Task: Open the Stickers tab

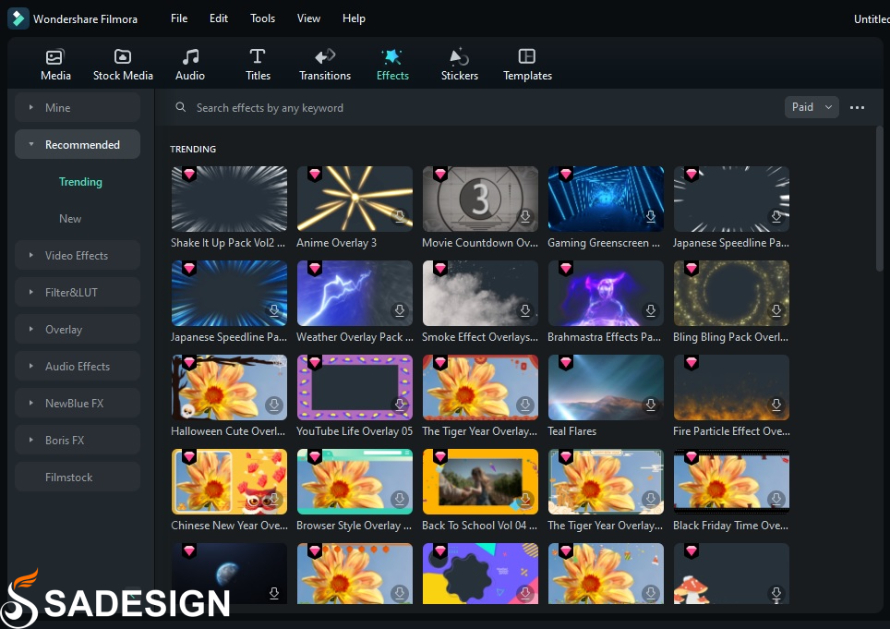Action: click(459, 65)
